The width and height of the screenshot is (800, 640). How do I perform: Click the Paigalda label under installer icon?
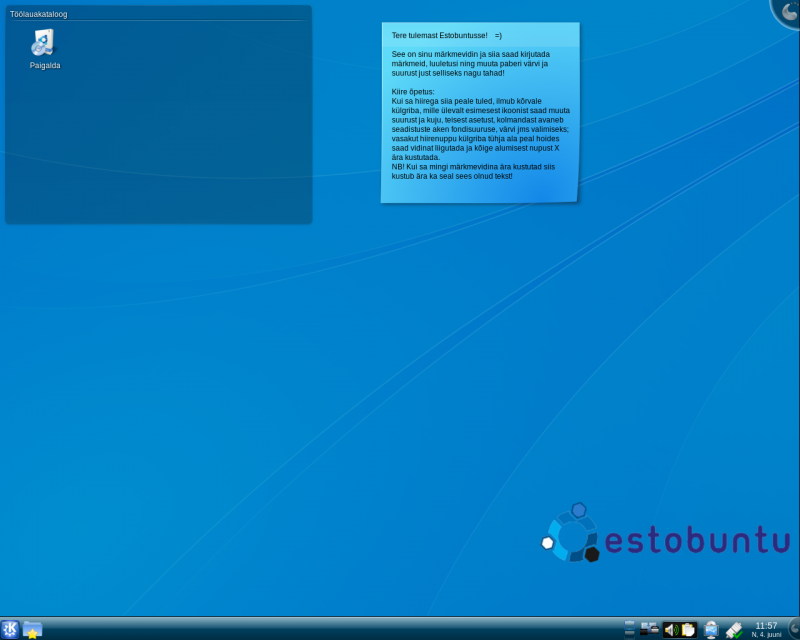45,65
